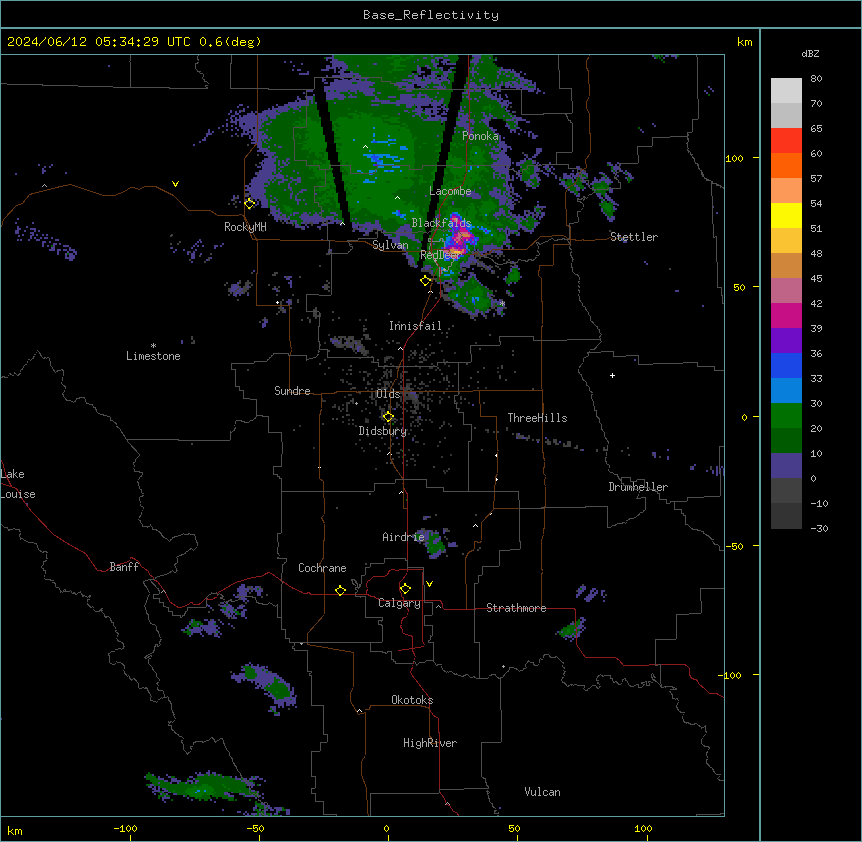Viewport: 862px width, 842px height.
Task: Click the -50 label on horizontal axis
Action: 255,828
